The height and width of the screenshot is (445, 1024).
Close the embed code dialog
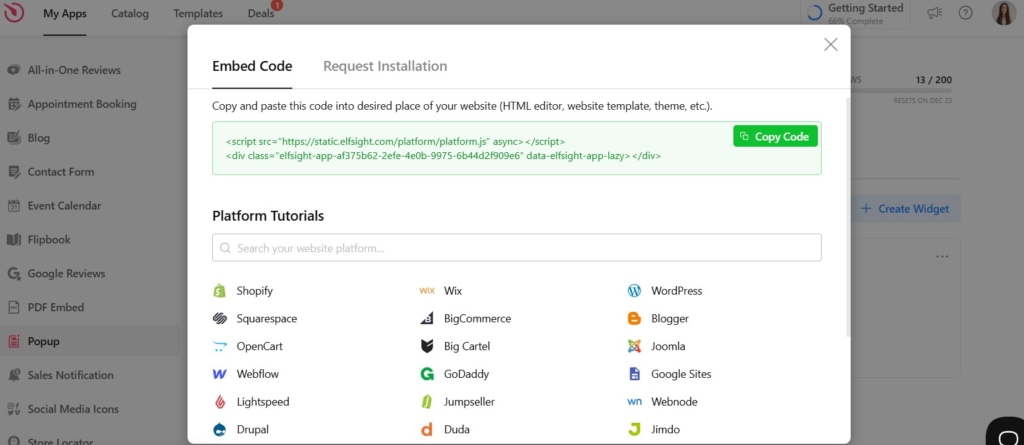pyautogui.click(x=830, y=44)
